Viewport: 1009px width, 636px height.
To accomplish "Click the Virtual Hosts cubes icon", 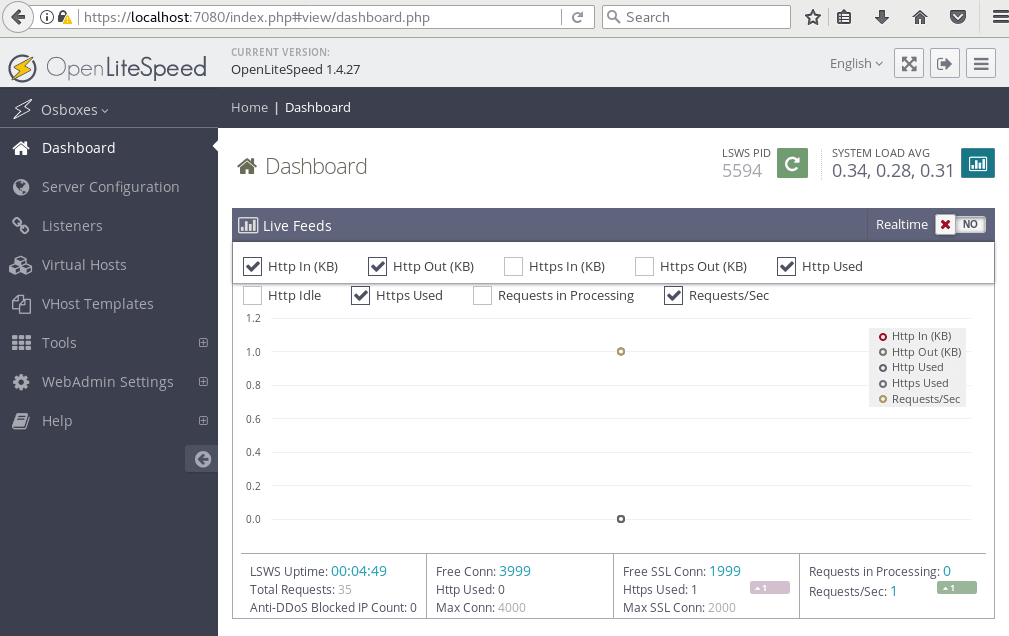I will click(x=21, y=265).
